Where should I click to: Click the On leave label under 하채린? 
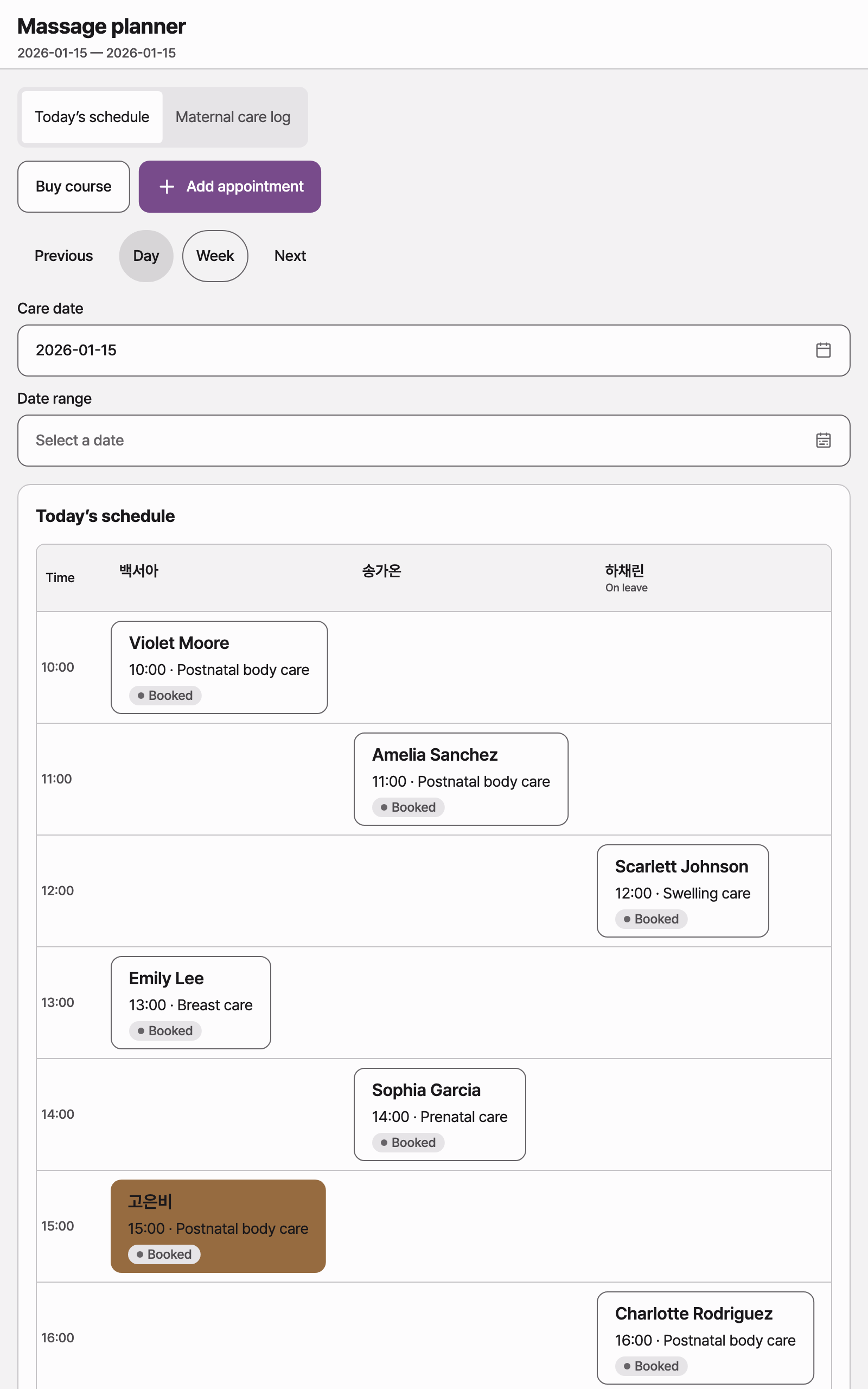[626, 588]
